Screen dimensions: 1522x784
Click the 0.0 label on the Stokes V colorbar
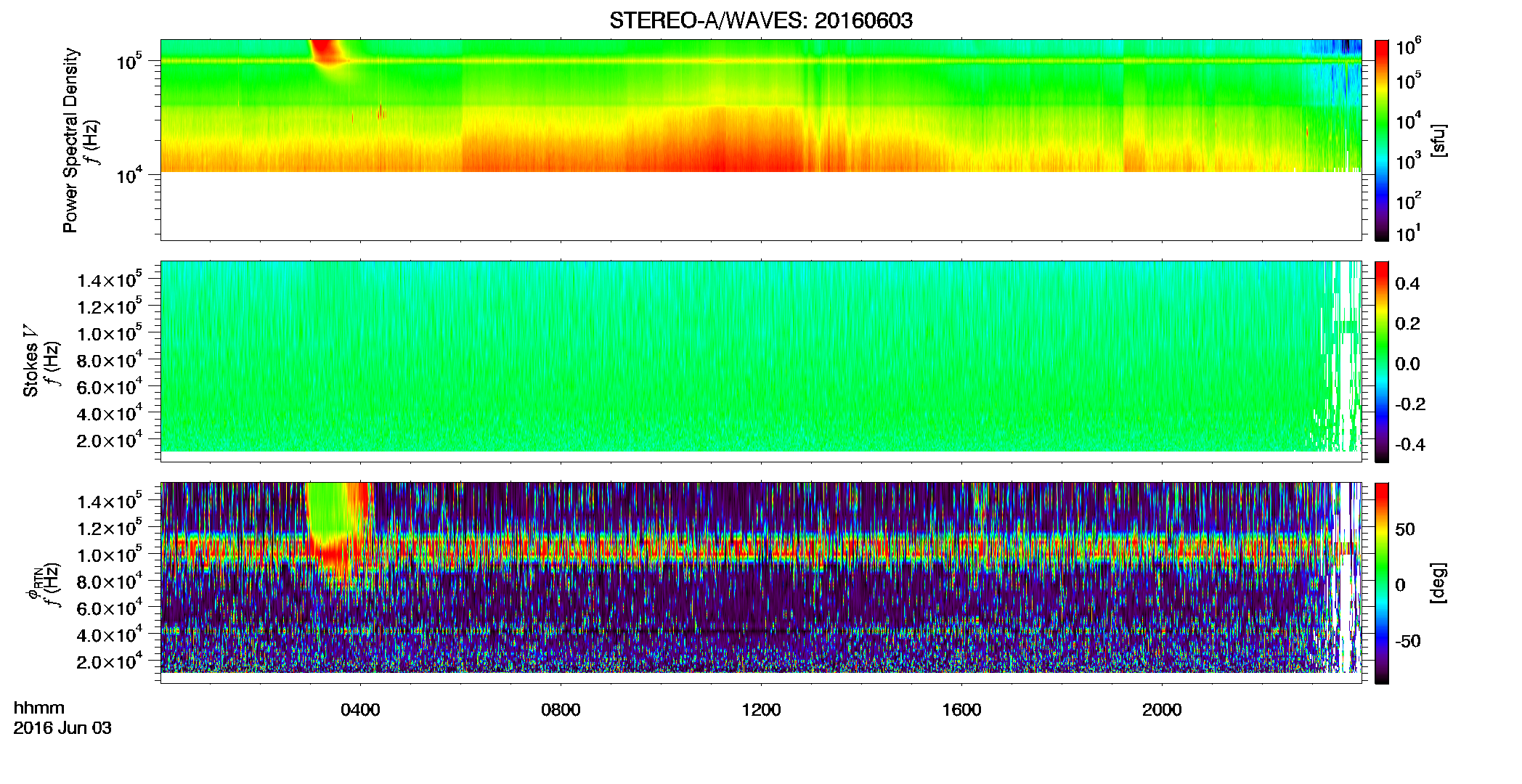click(x=1407, y=364)
